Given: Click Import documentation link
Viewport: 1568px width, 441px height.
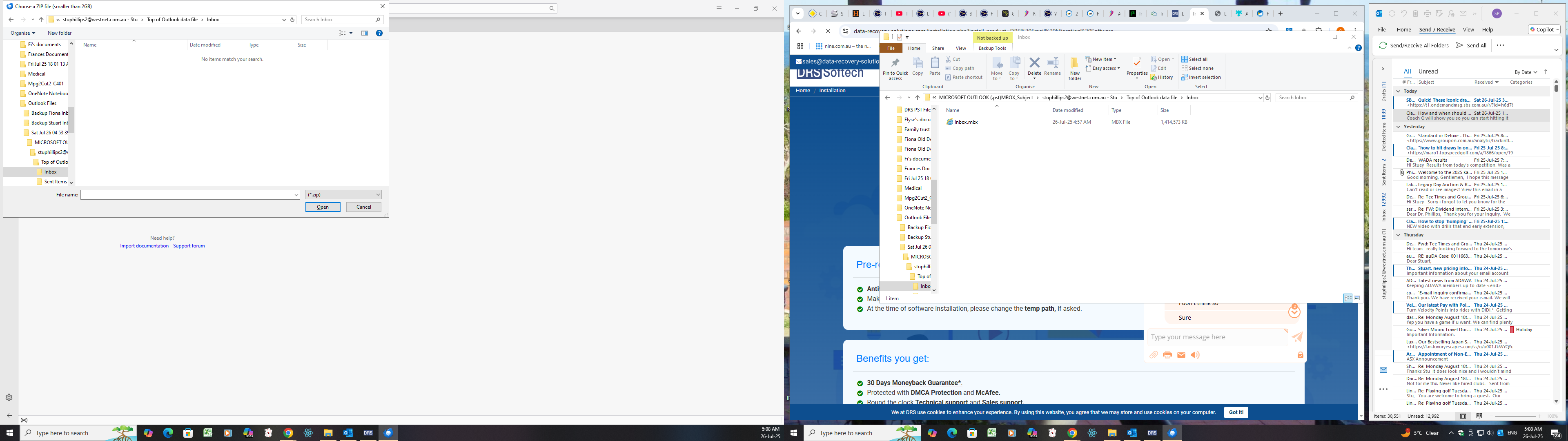Looking at the screenshot, I should point(144,246).
